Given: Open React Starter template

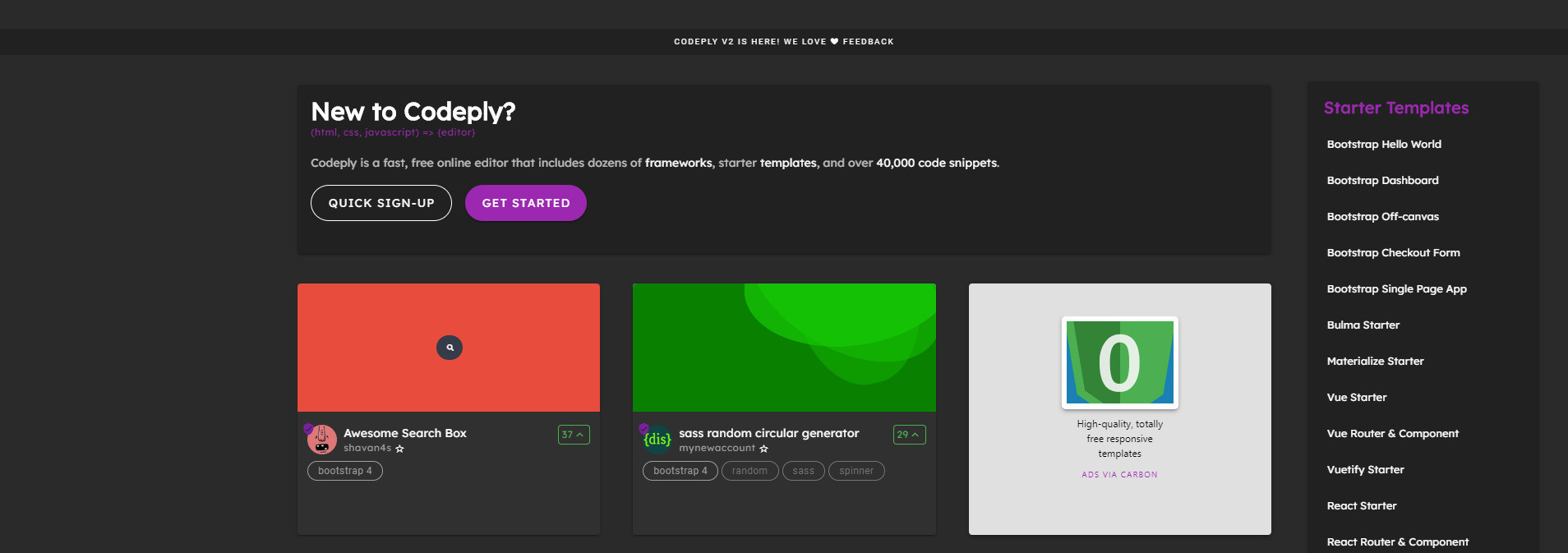Looking at the screenshot, I should point(1361,505).
